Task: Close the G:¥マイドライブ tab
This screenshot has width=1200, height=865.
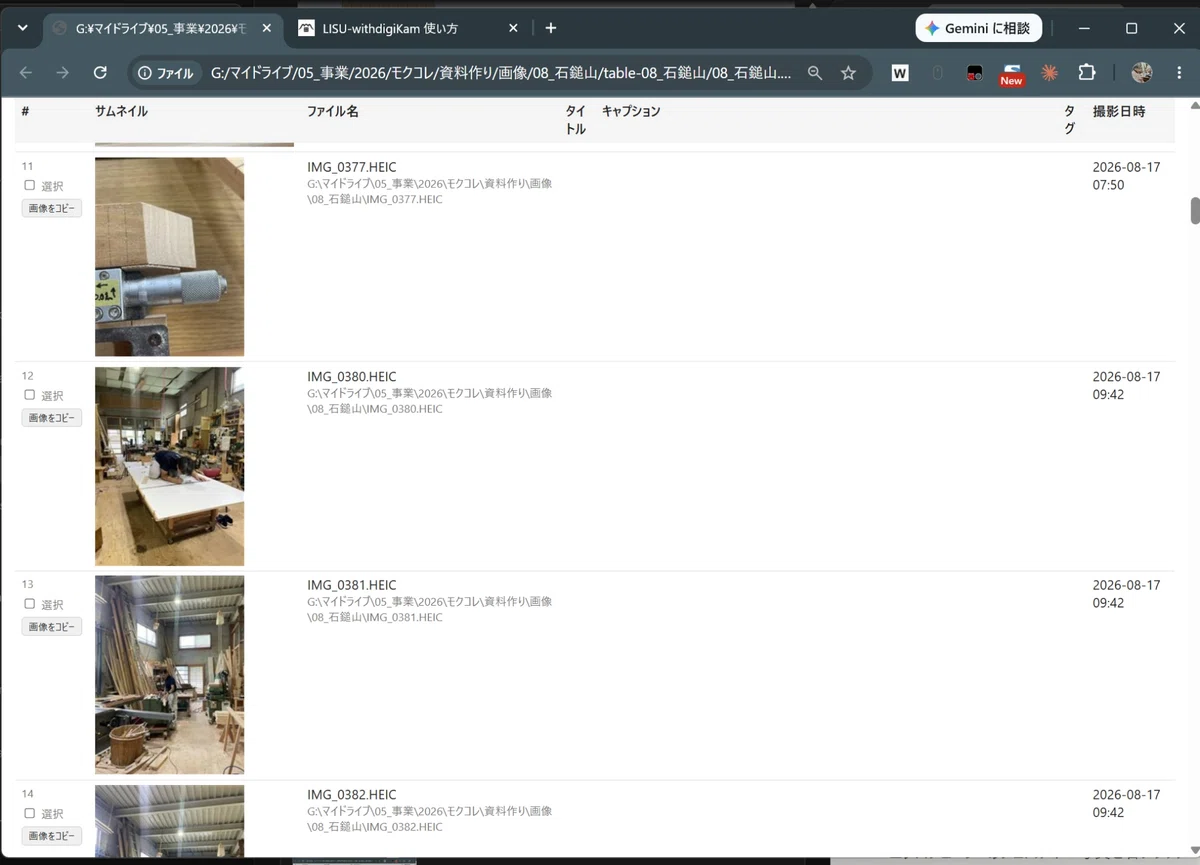Action: pyautogui.click(x=265, y=29)
